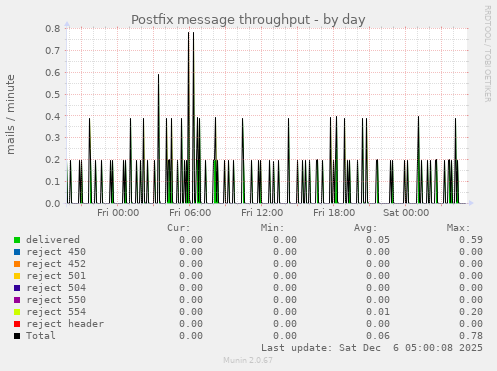Click the 'Min:' column header

coord(272,228)
